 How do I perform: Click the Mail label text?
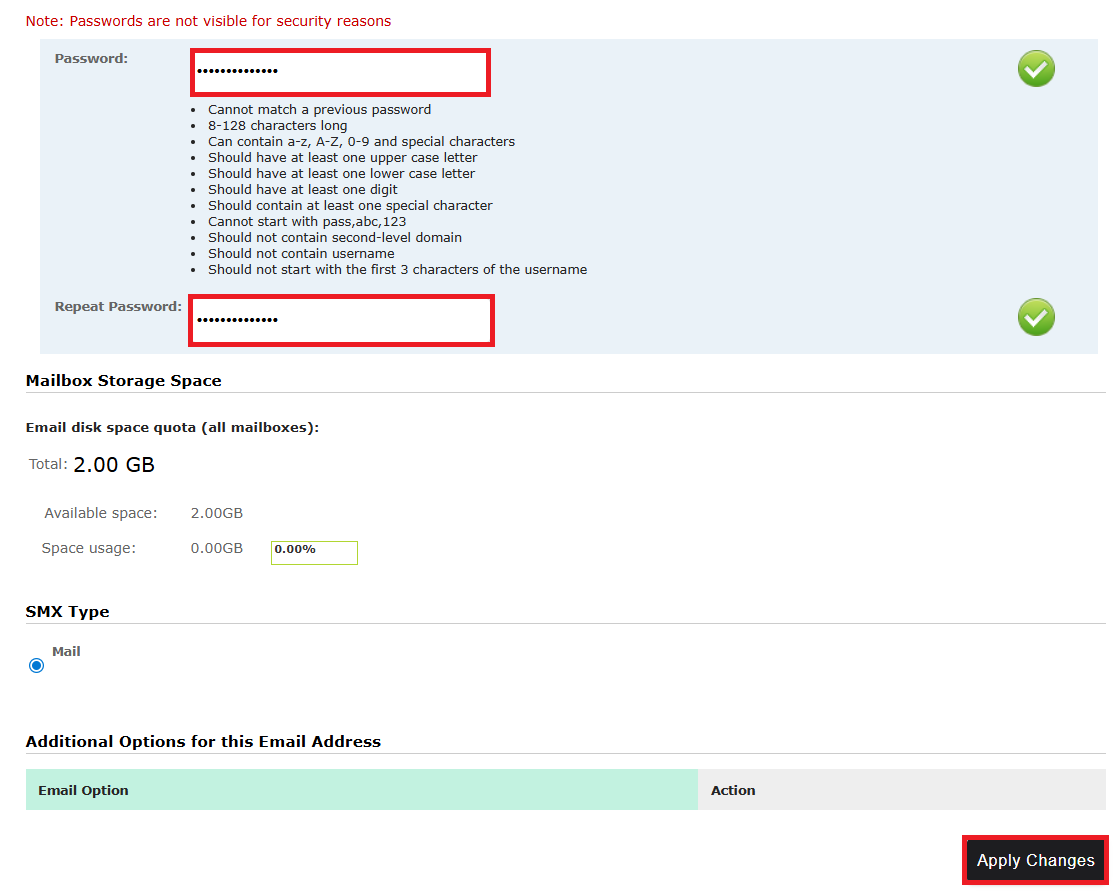[66, 652]
